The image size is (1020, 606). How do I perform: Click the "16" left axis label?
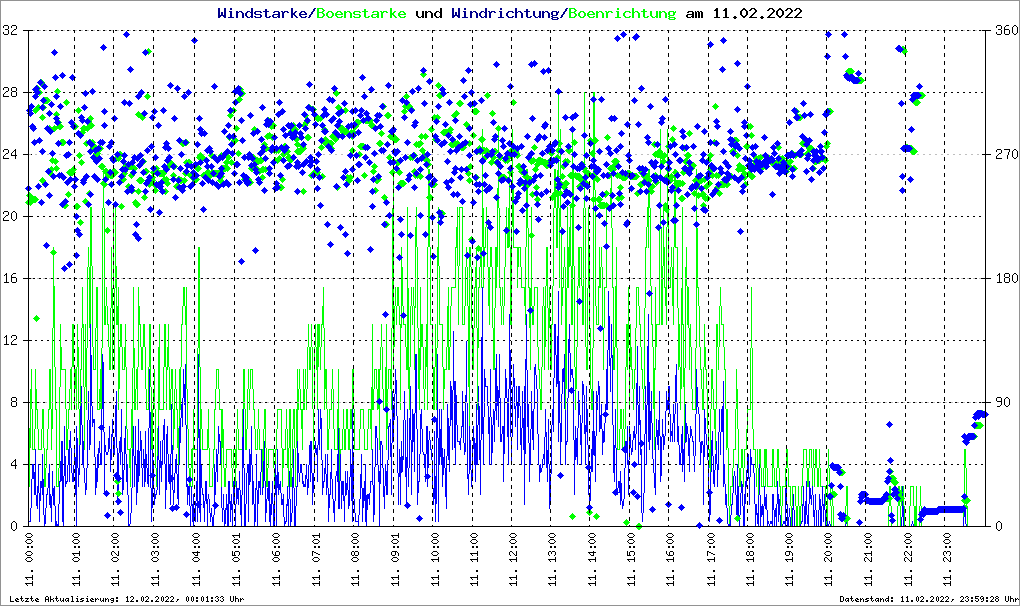click(12, 279)
